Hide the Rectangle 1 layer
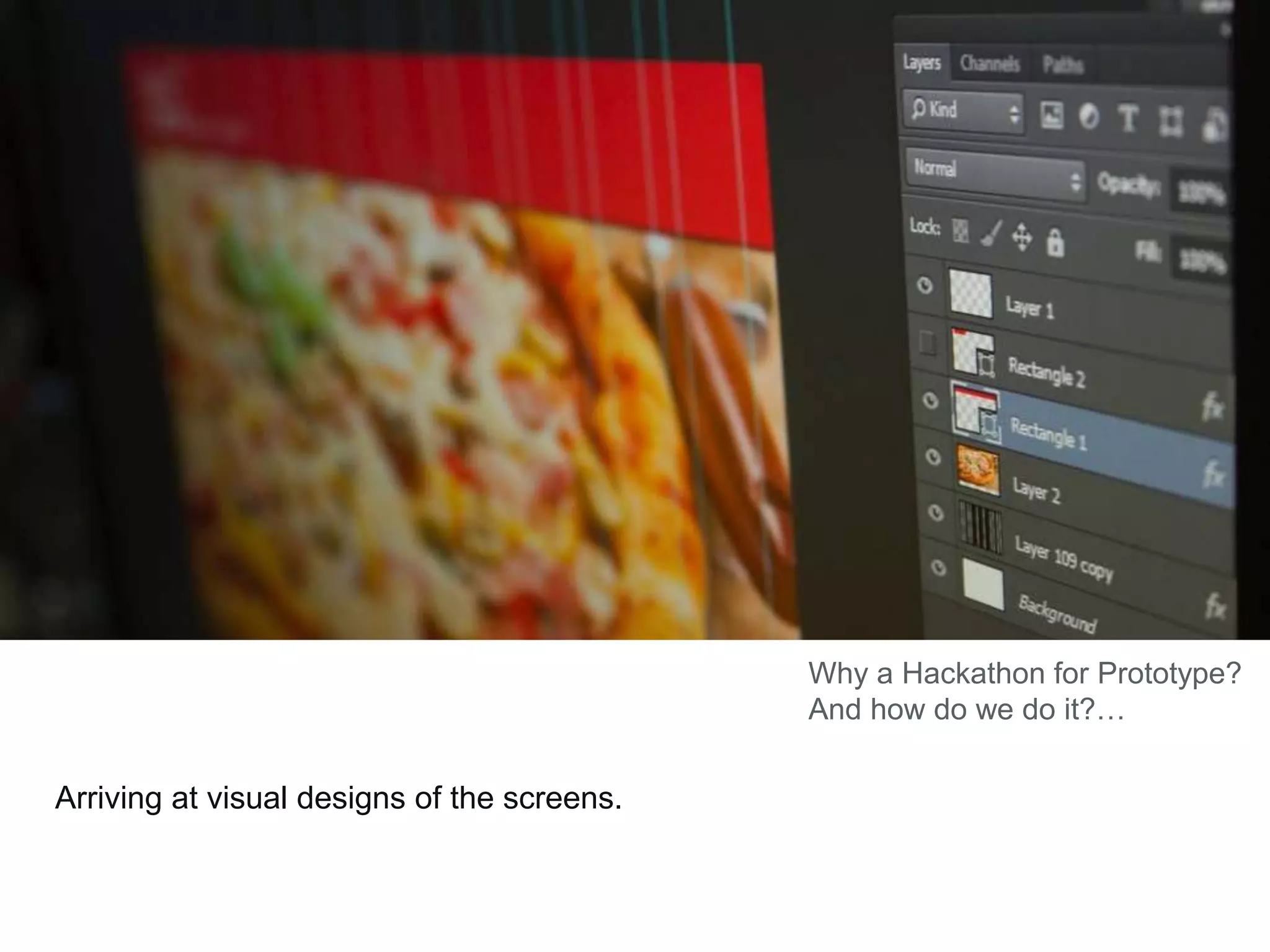Screen dimensions: 1270x952 point(930,401)
